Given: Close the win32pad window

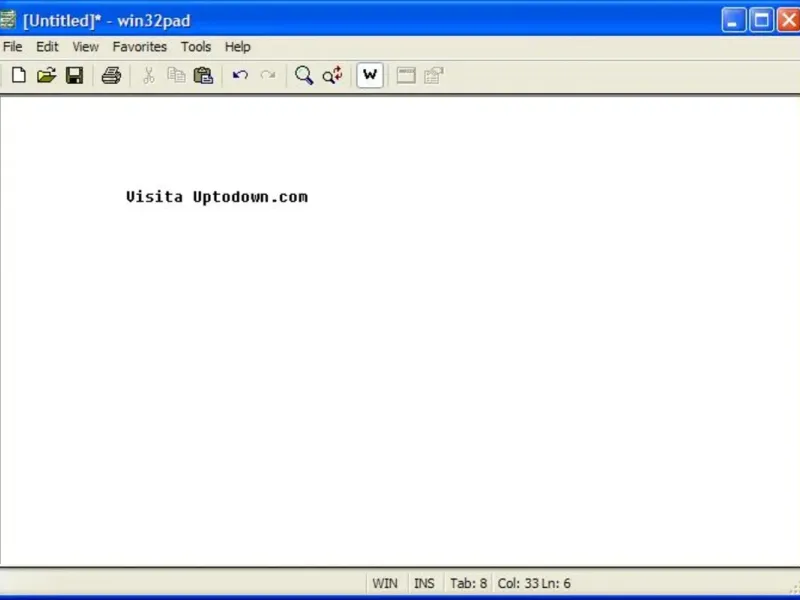Looking at the screenshot, I should pyautogui.click(x=788, y=20).
